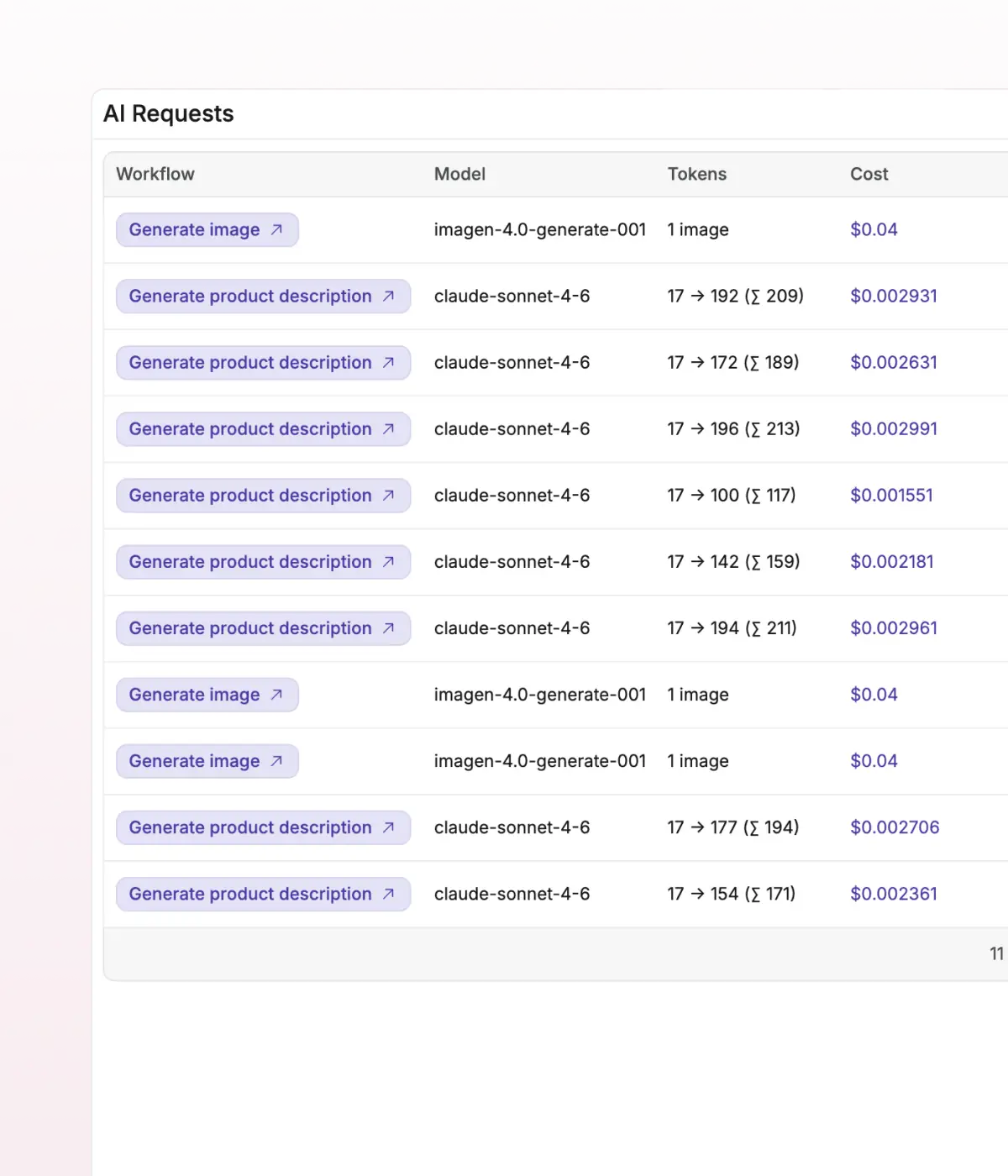Select token count 17 → 192 (∑ 209)
The image size is (1008, 1176).
[736, 297]
